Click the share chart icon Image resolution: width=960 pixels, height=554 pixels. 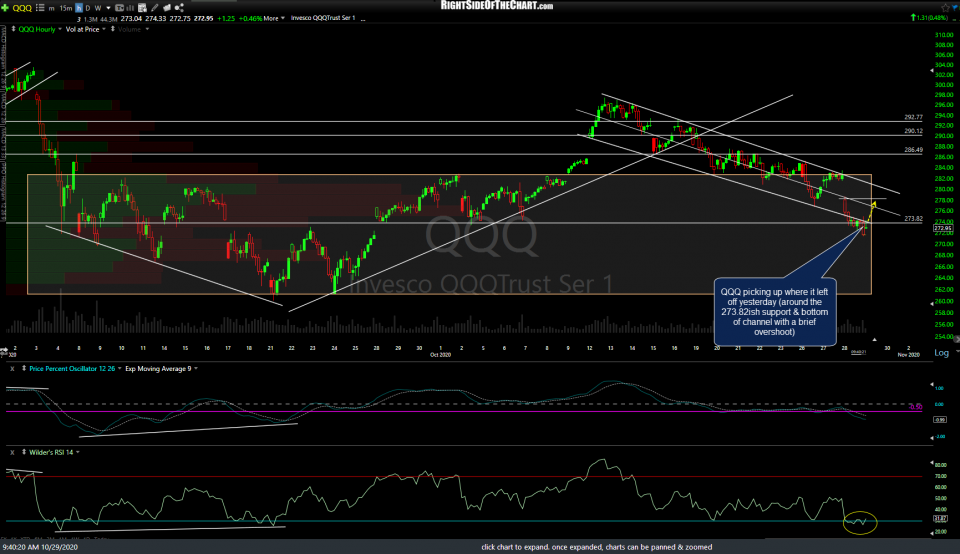(179, 7)
